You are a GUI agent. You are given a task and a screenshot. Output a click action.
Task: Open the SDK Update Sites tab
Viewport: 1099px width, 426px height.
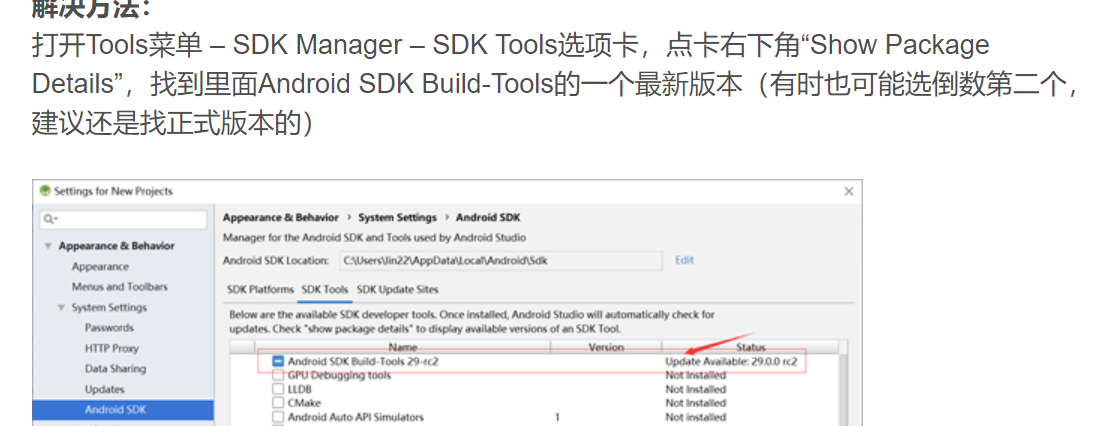(x=397, y=289)
